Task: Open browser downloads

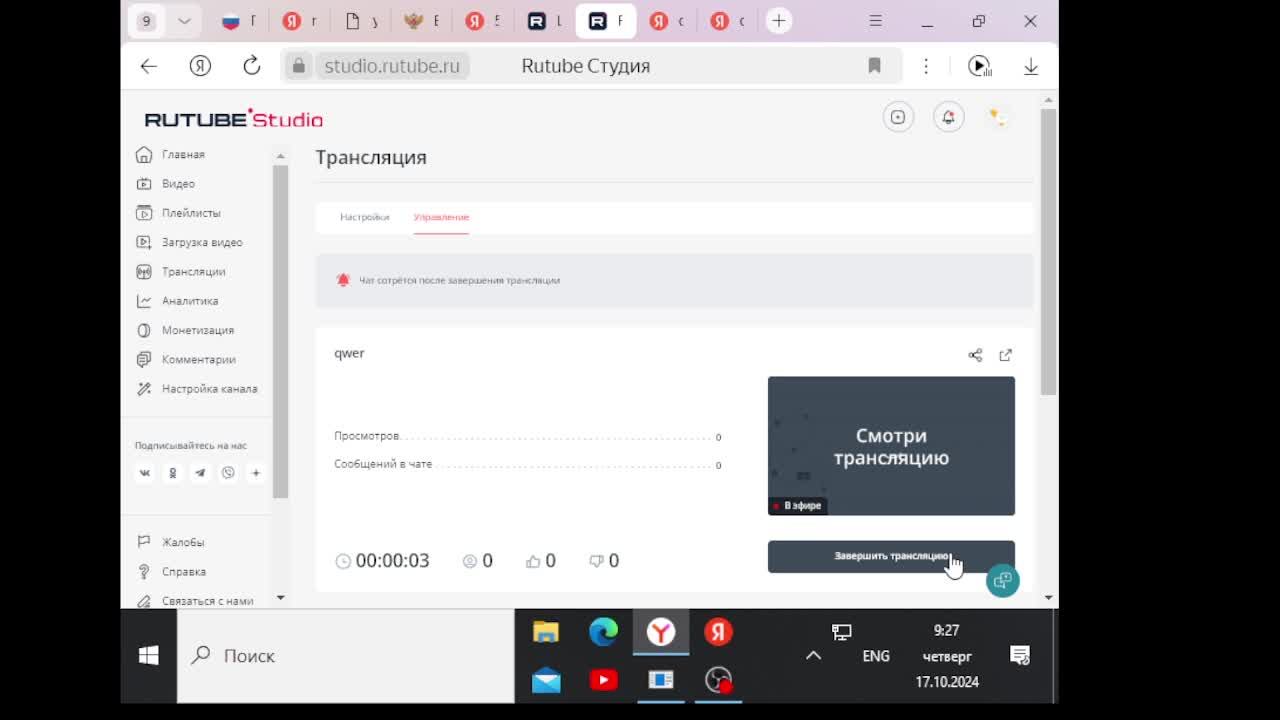Action: (1031, 66)
